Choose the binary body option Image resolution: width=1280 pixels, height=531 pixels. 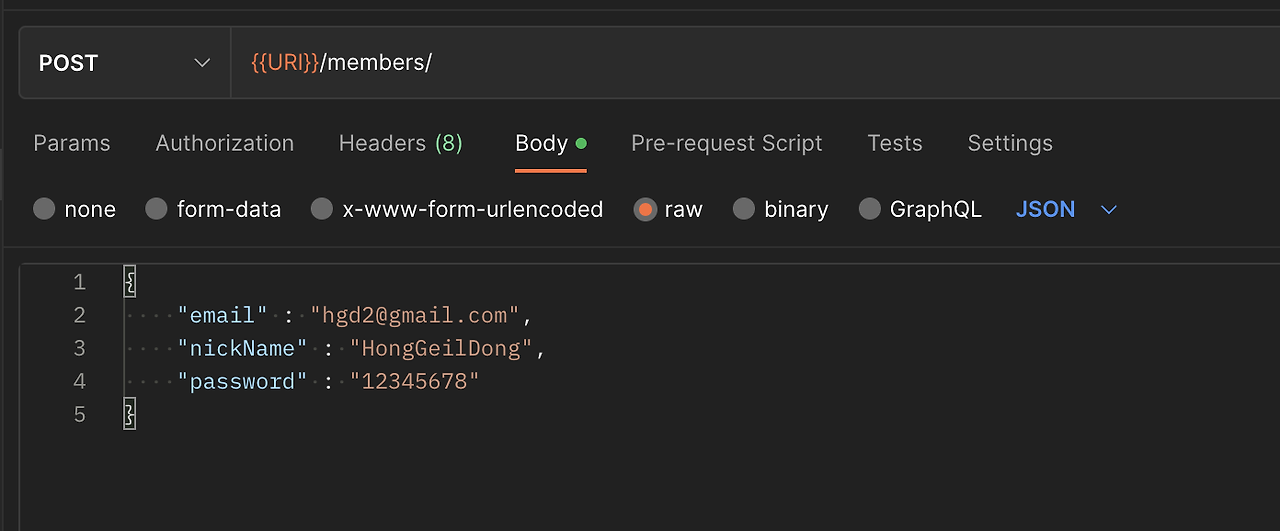744,209
